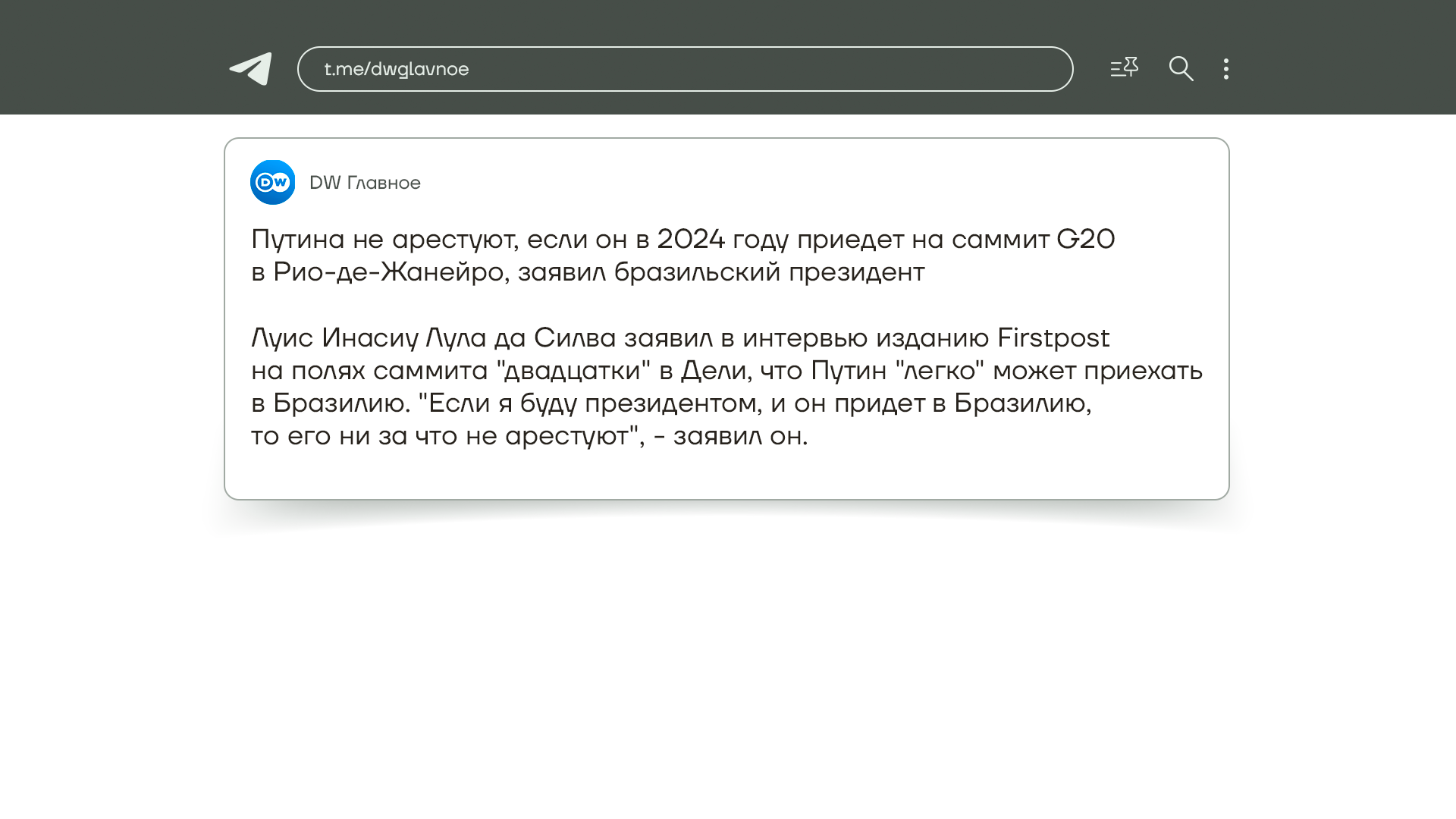
Task: Open the pinned messages list icon
Action: (1124, 68)
